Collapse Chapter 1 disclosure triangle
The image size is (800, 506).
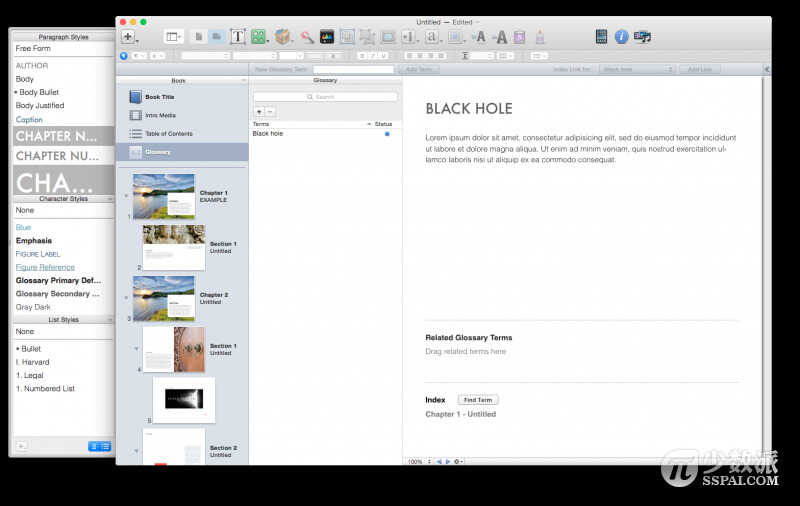tap(126, 195)
